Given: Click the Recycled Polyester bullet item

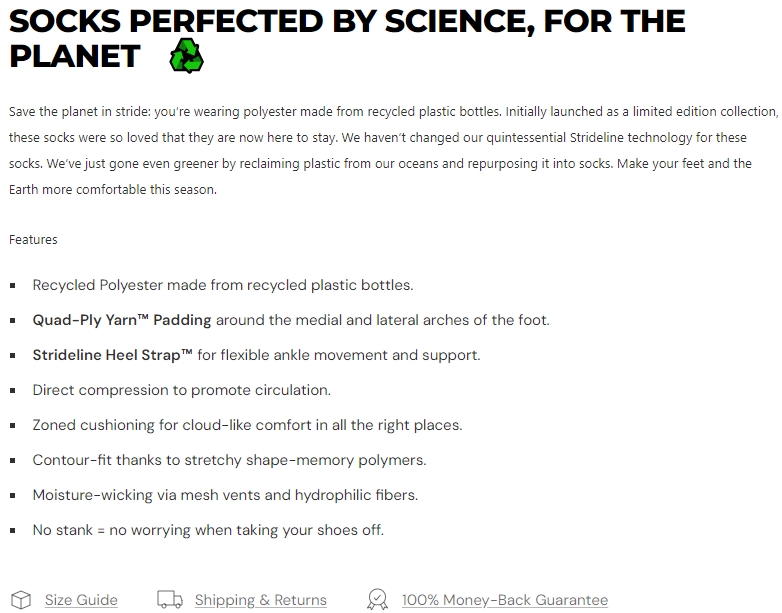Looking at the screenshot, I should tap(222, 285).
